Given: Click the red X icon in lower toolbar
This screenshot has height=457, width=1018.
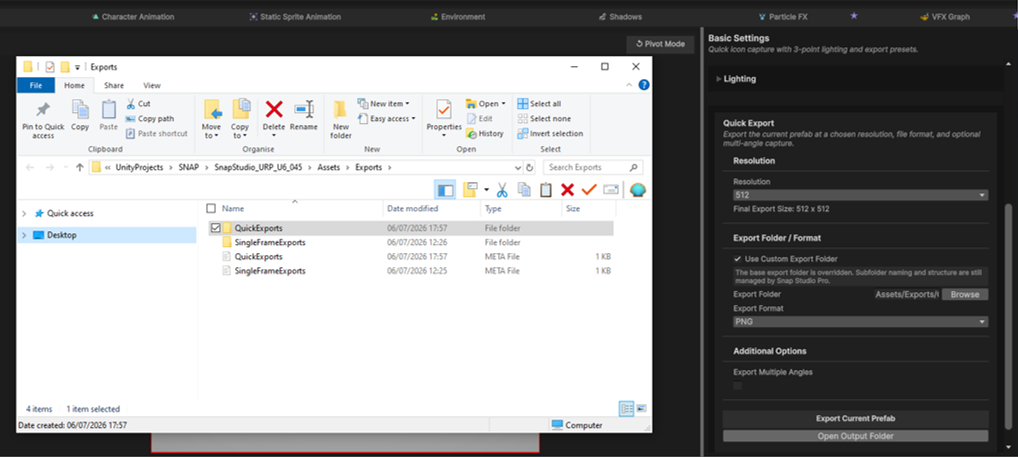Looking at the screenshot, I should [x=567, y=190].
